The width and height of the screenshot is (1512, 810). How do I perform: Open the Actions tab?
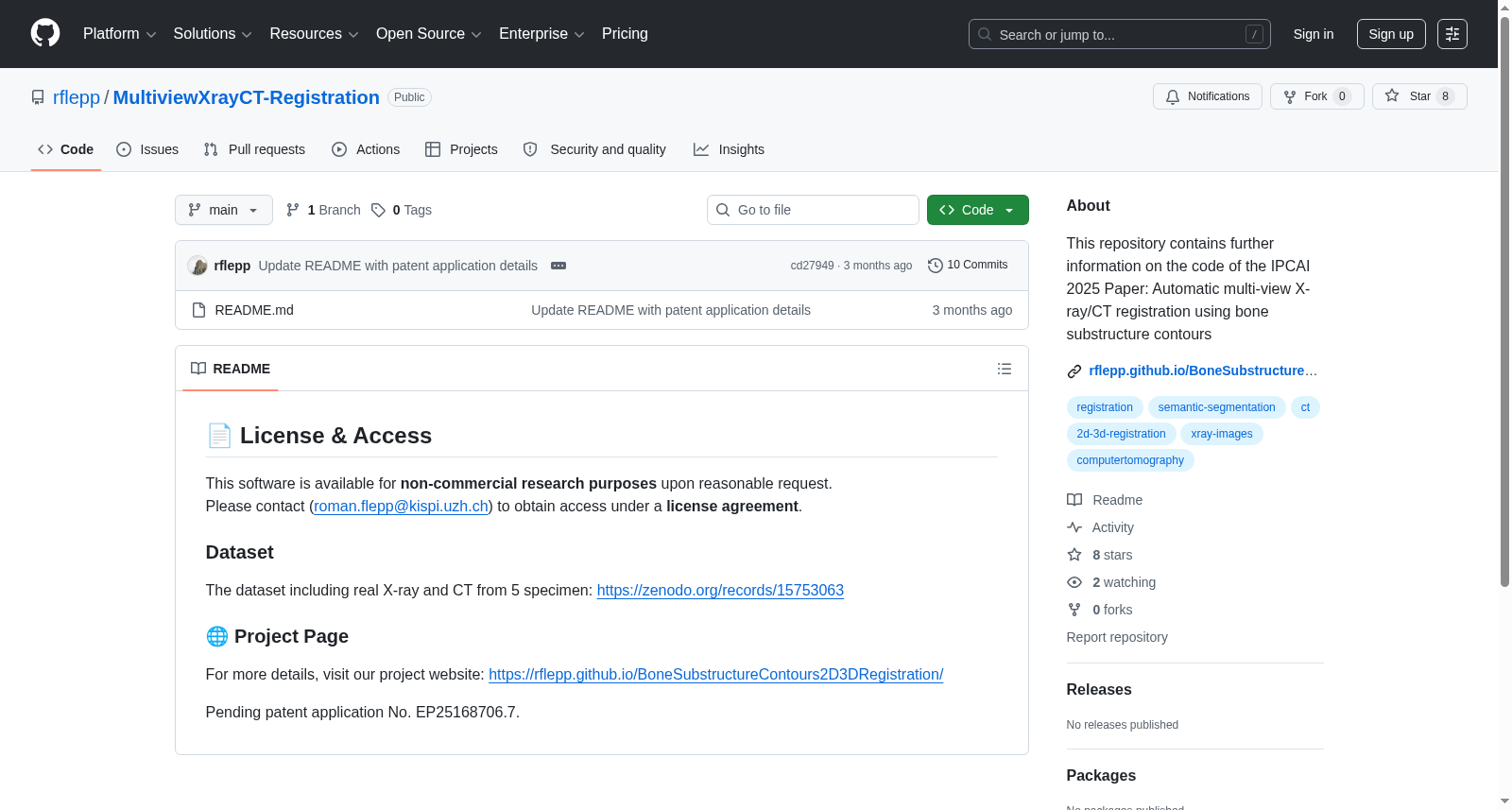tap(366, 149)
